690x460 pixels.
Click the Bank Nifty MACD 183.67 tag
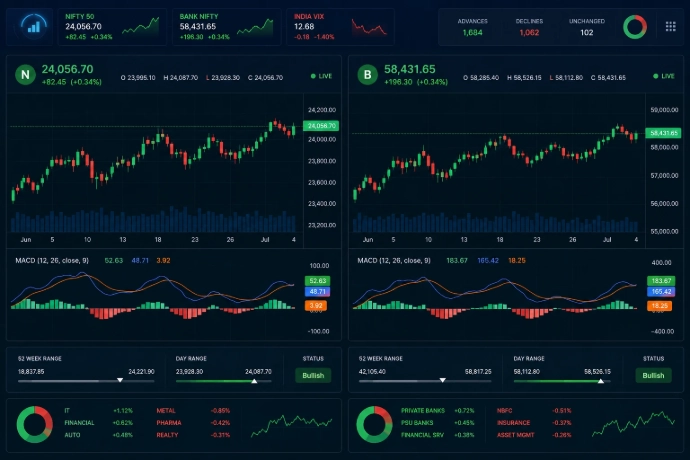pos(661,281)
